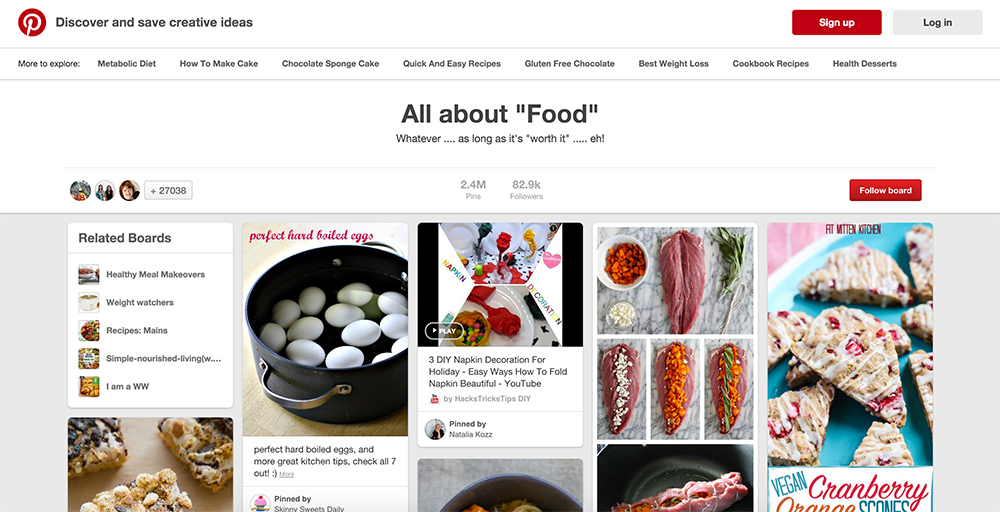Viewport: 1000px width, 512px height.
Task: Click the Log in button
Action: pyautogui.click(x=937, y=22)
